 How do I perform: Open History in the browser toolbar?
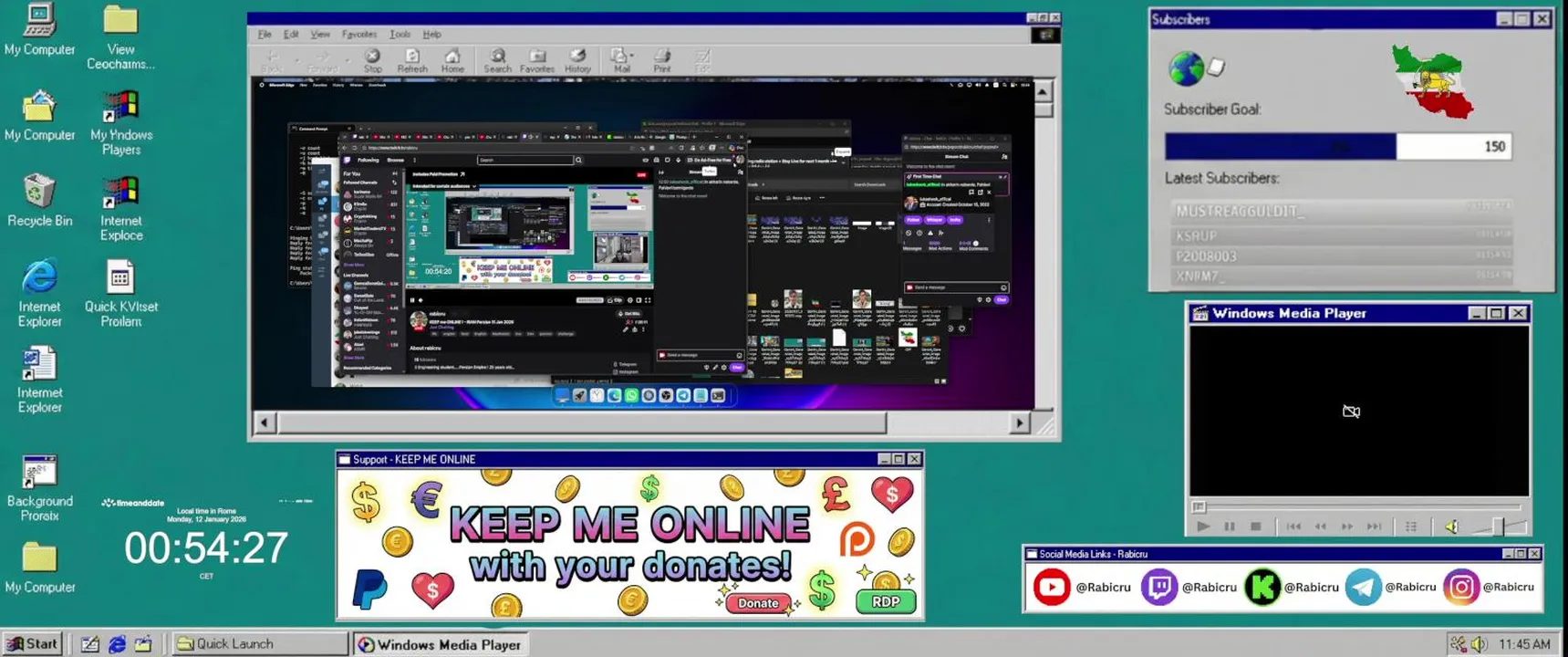point(577,60)
